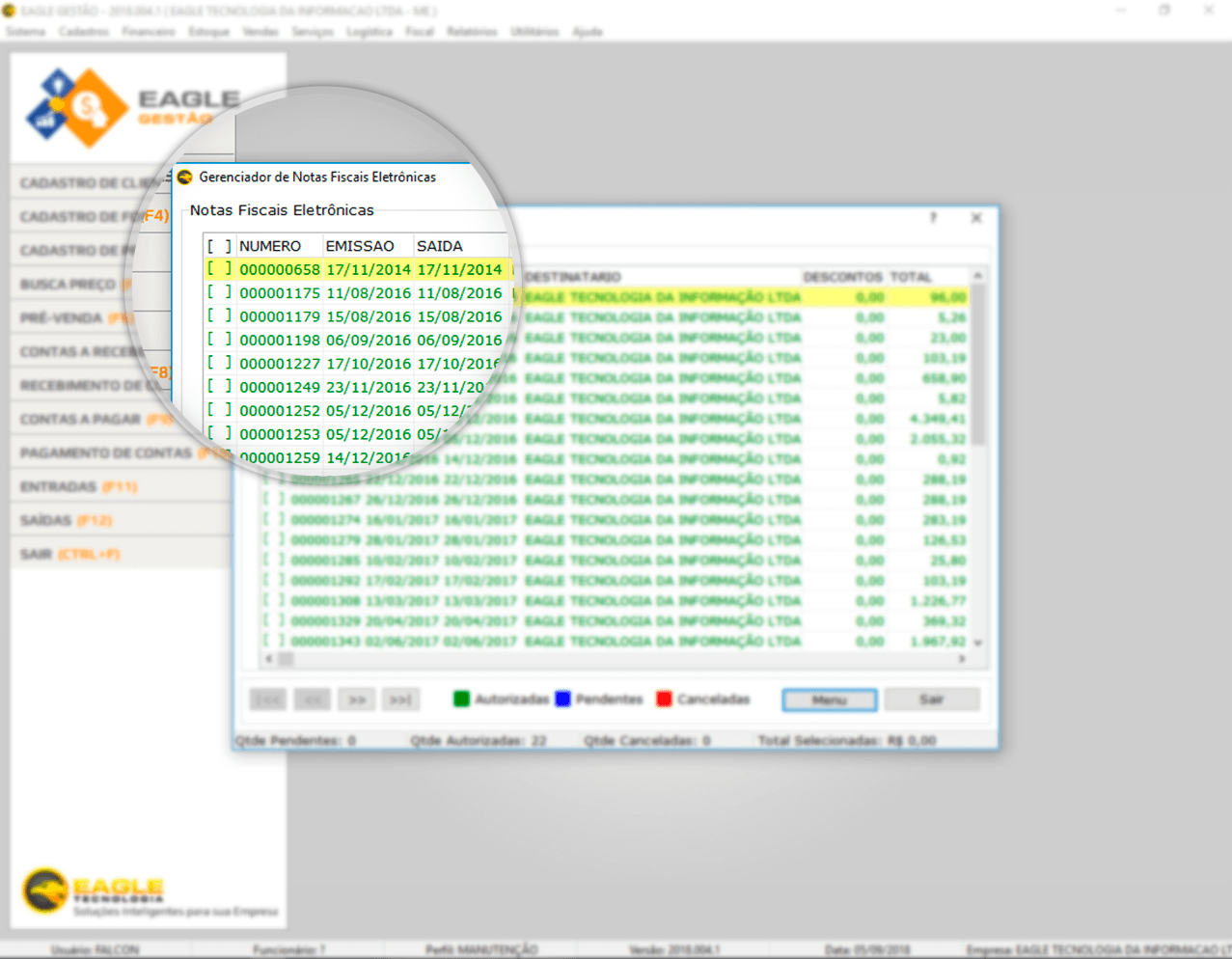Click the Sair button in the dialog

coord(932,699)
